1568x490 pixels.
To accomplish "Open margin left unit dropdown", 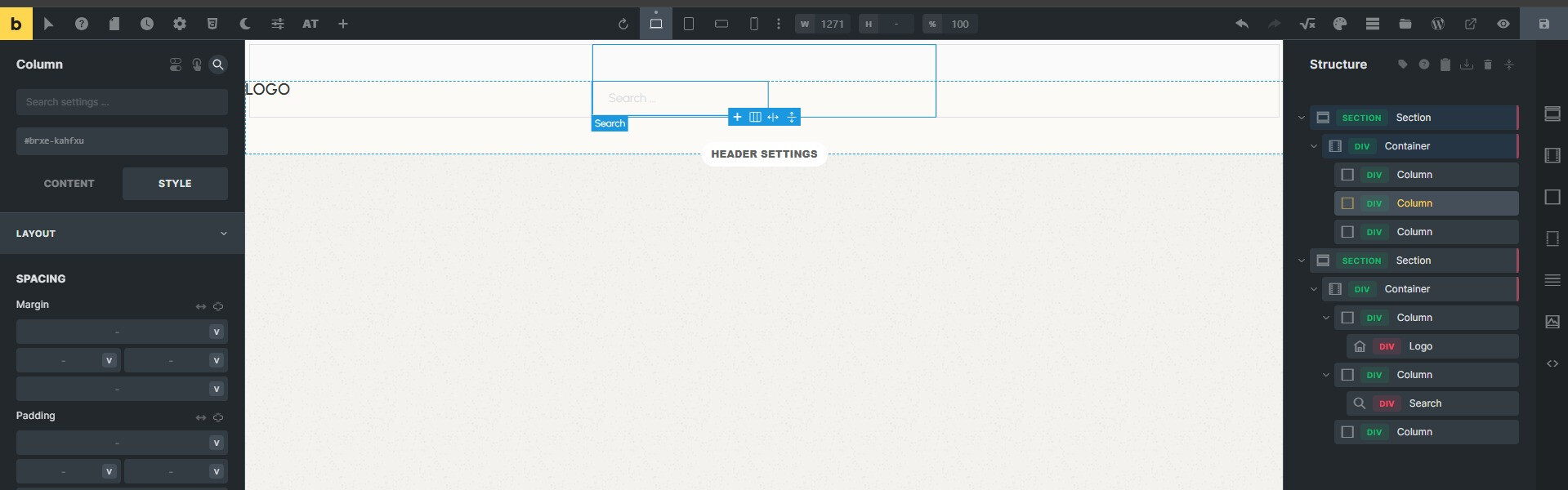I will tap(109, 360).
